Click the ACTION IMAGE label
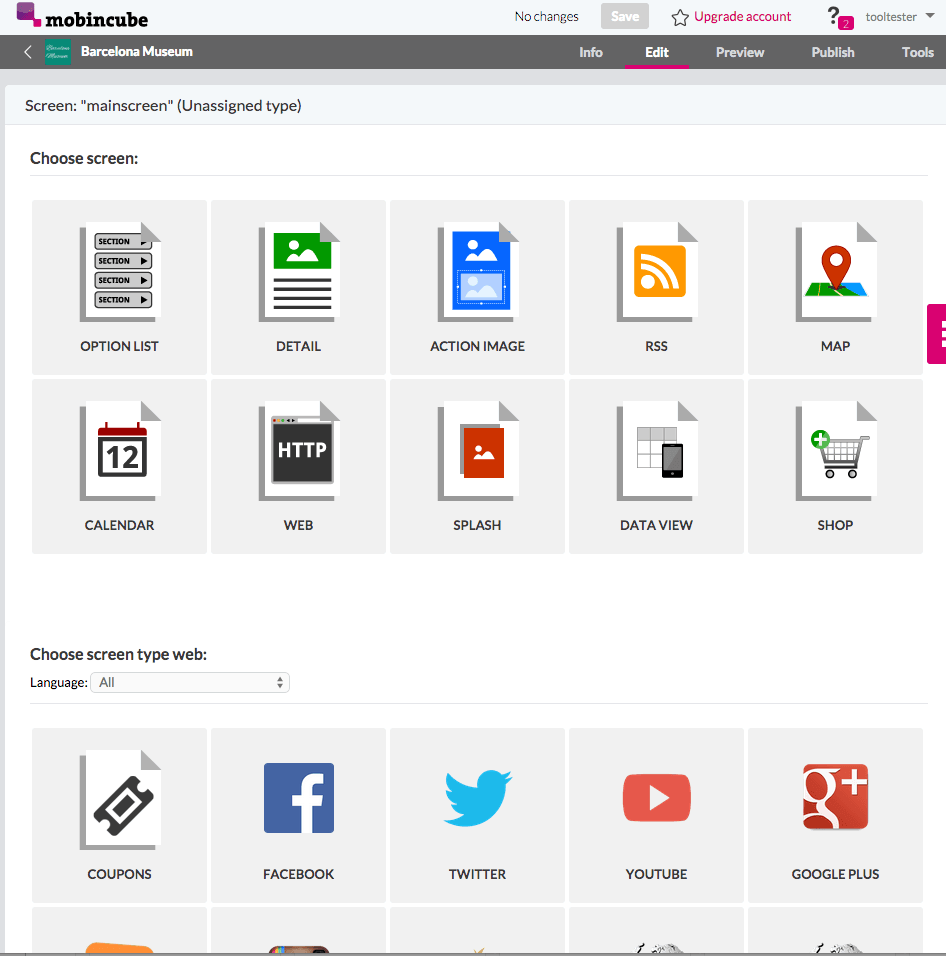Screen dimensions: 946x956 [477, 346]
